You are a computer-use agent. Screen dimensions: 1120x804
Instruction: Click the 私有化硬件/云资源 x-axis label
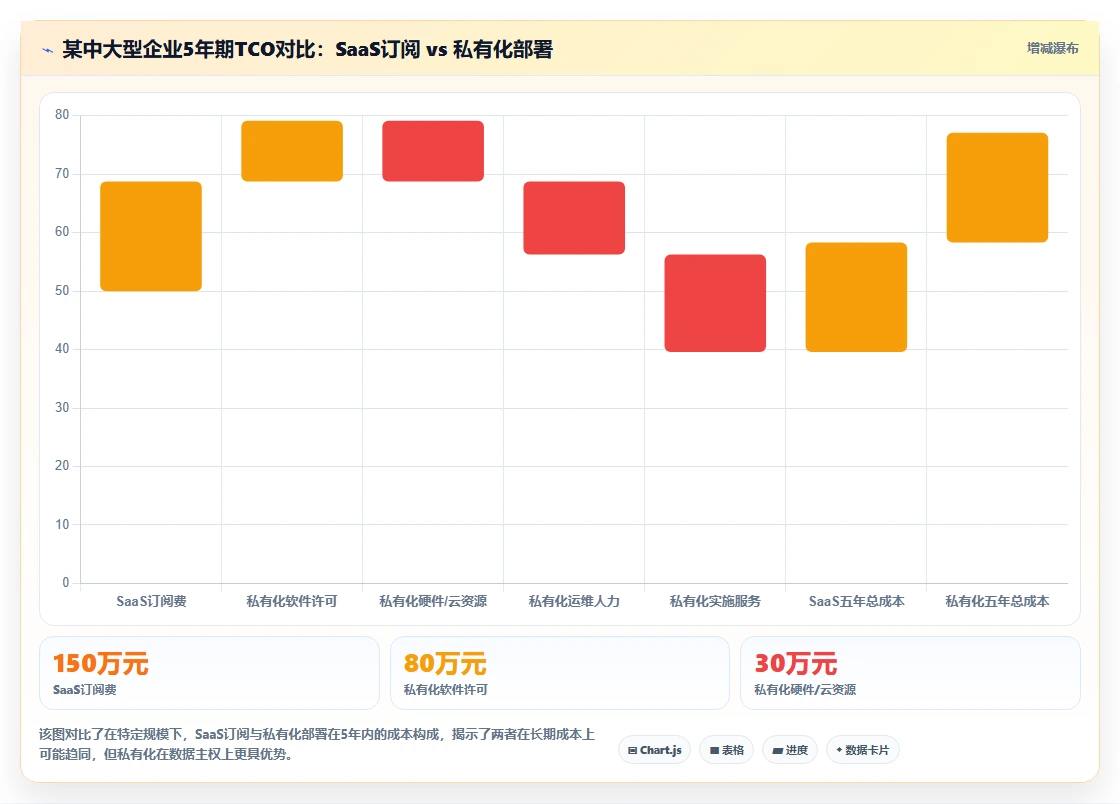coord(433,601)
